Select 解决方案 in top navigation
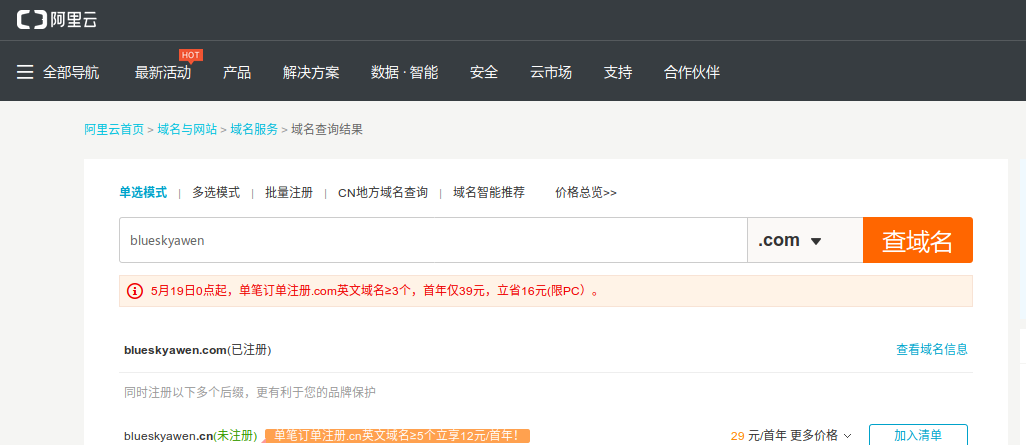This screenshot has height=445, width=1026. tap(311, 72)
